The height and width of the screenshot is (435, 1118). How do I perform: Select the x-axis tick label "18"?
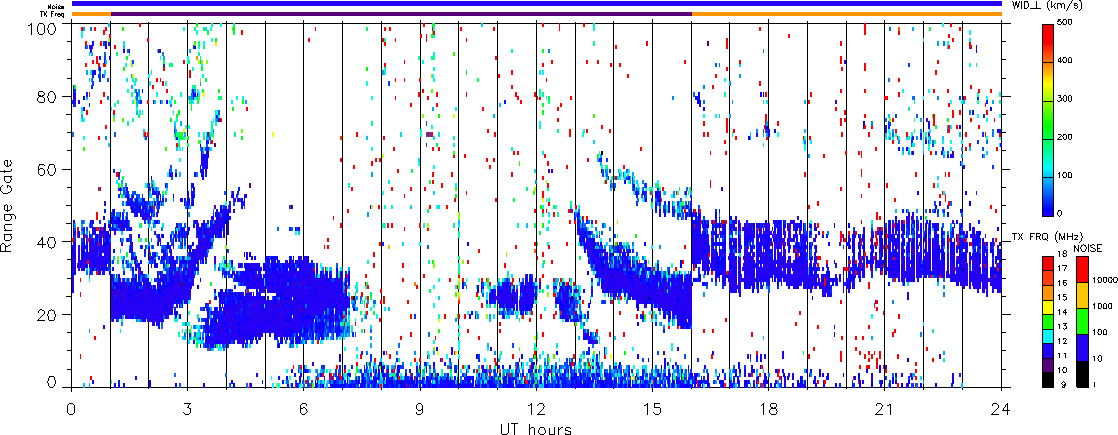coord(769,409)
